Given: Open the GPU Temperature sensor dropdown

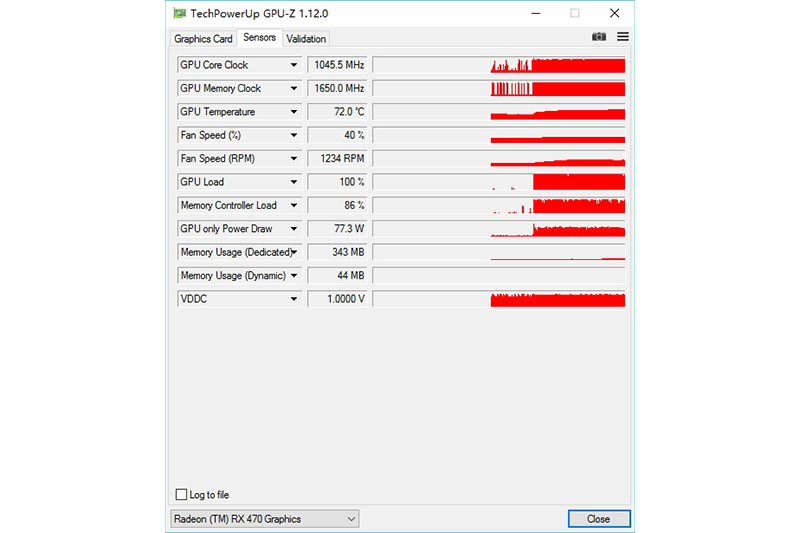Looking at the screenshot, I should 294,112.
